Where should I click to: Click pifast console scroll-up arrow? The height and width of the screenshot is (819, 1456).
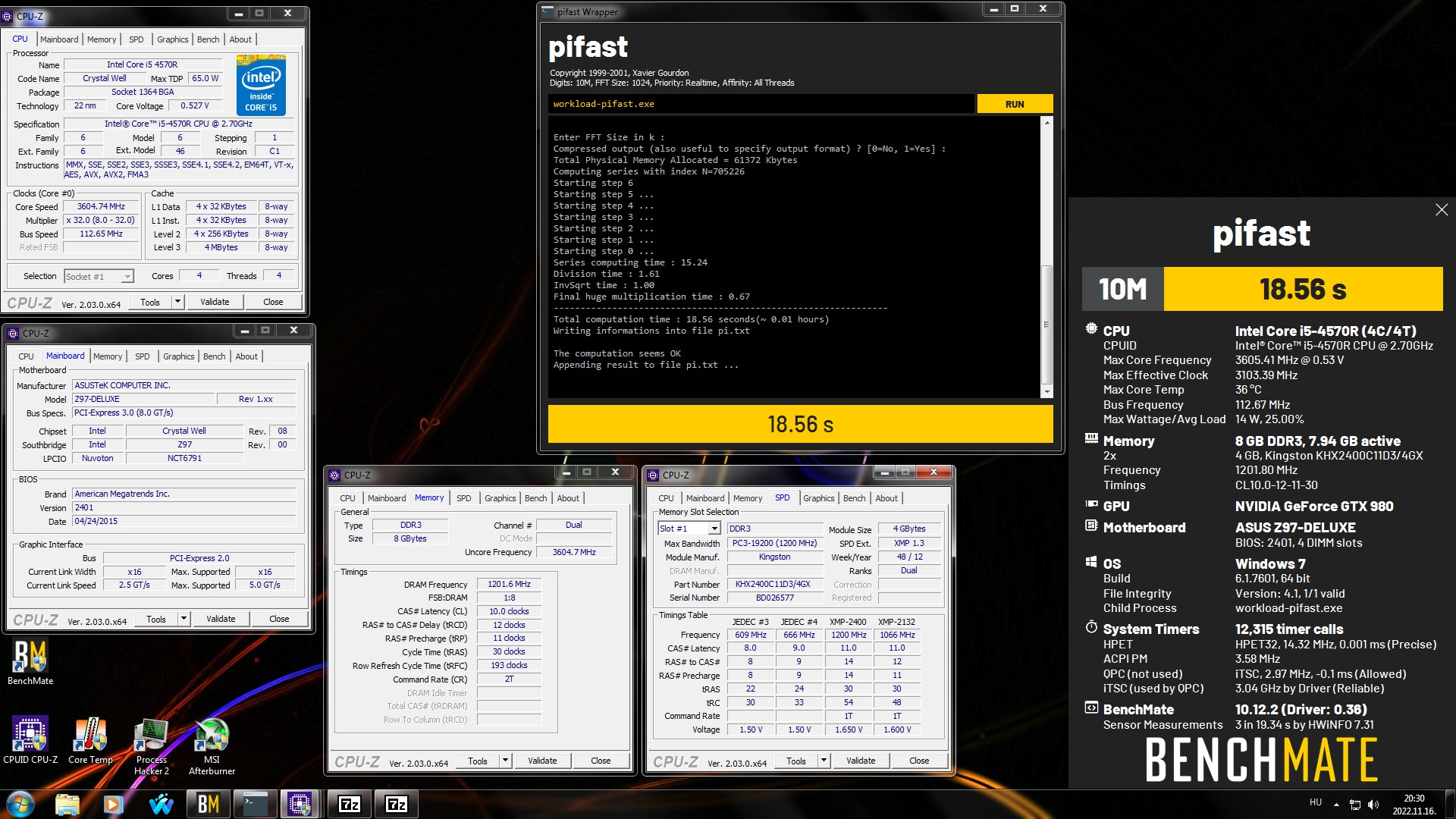pos(1047,122)
